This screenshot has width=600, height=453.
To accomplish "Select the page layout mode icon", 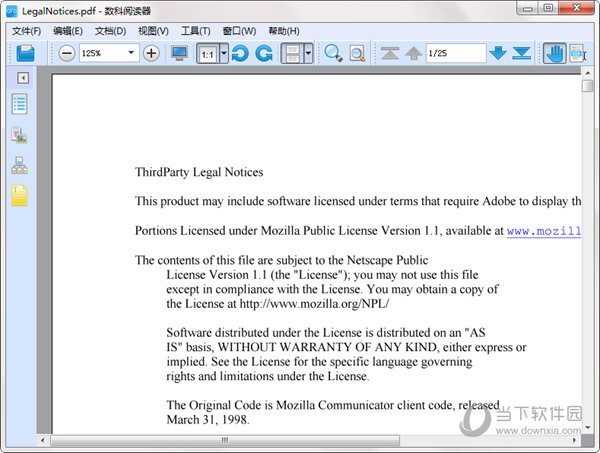I will coord(292,53).
